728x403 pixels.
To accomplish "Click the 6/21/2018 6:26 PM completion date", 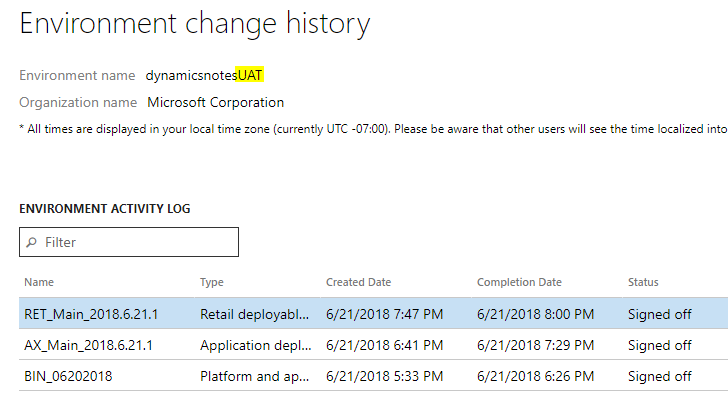I will pyautogui.click(x=535, y=376).
